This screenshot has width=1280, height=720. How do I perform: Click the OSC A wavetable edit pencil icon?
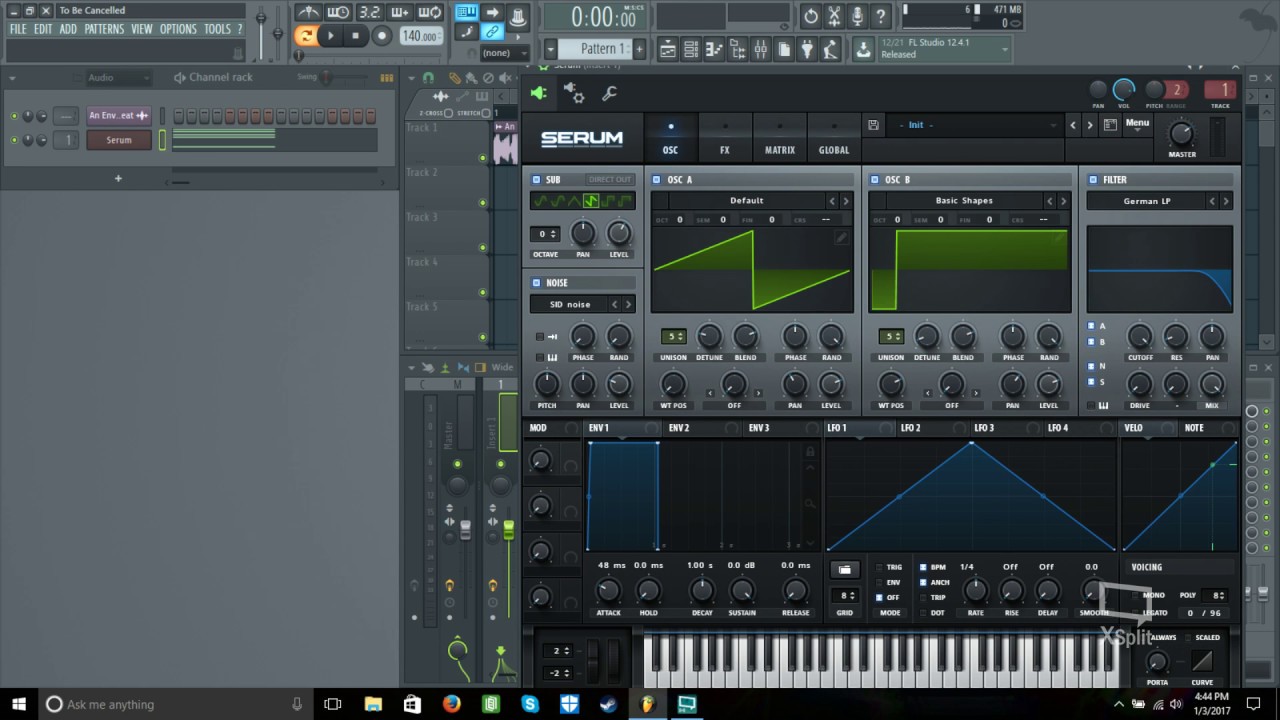pos(842,238)
